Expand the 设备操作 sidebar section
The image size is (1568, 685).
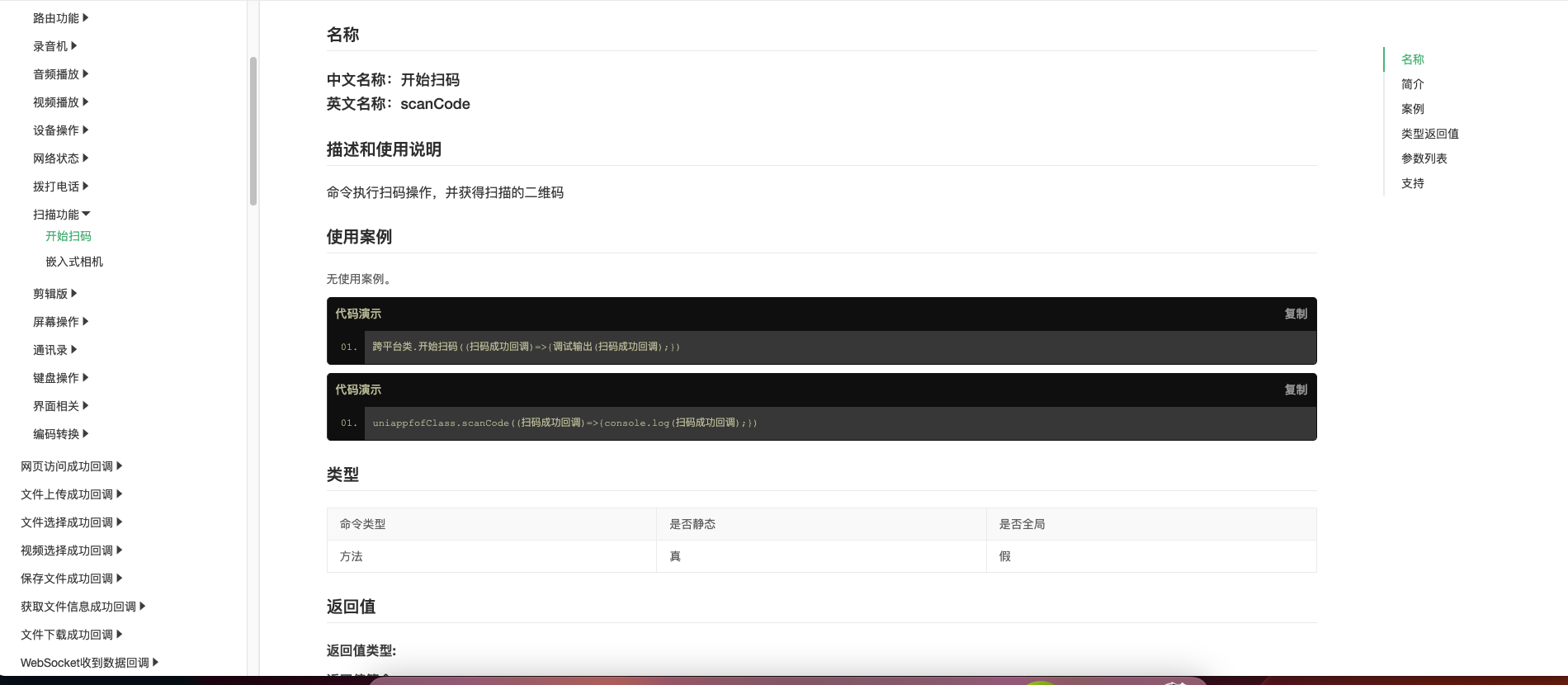click(60, 130)
